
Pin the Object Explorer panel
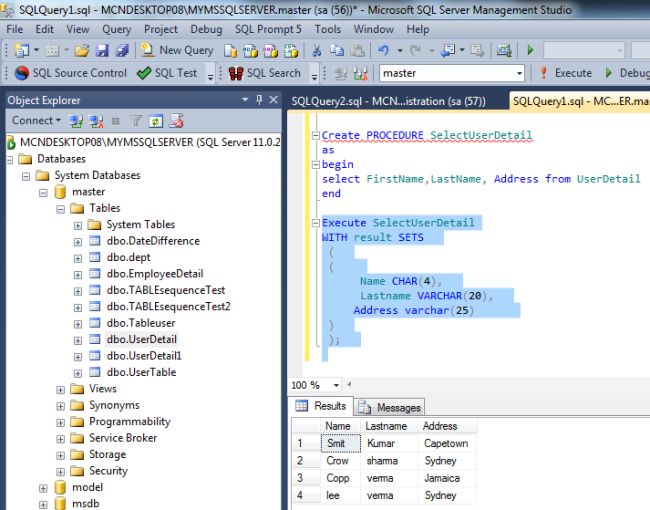click(x=259, y=100)
